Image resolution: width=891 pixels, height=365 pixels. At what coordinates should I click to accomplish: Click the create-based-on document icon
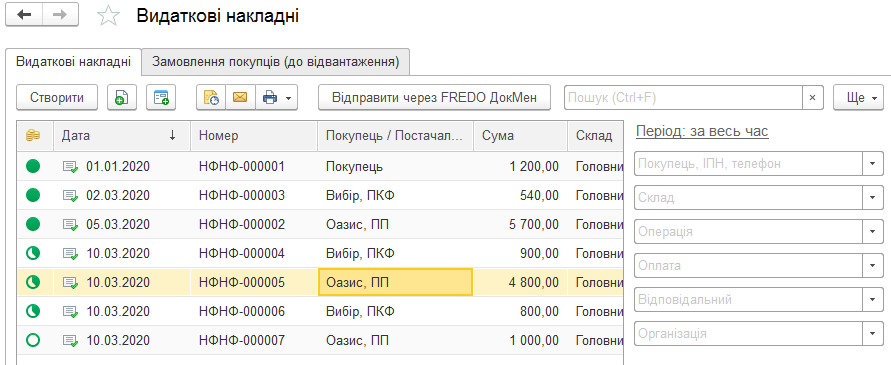[161, 98]
